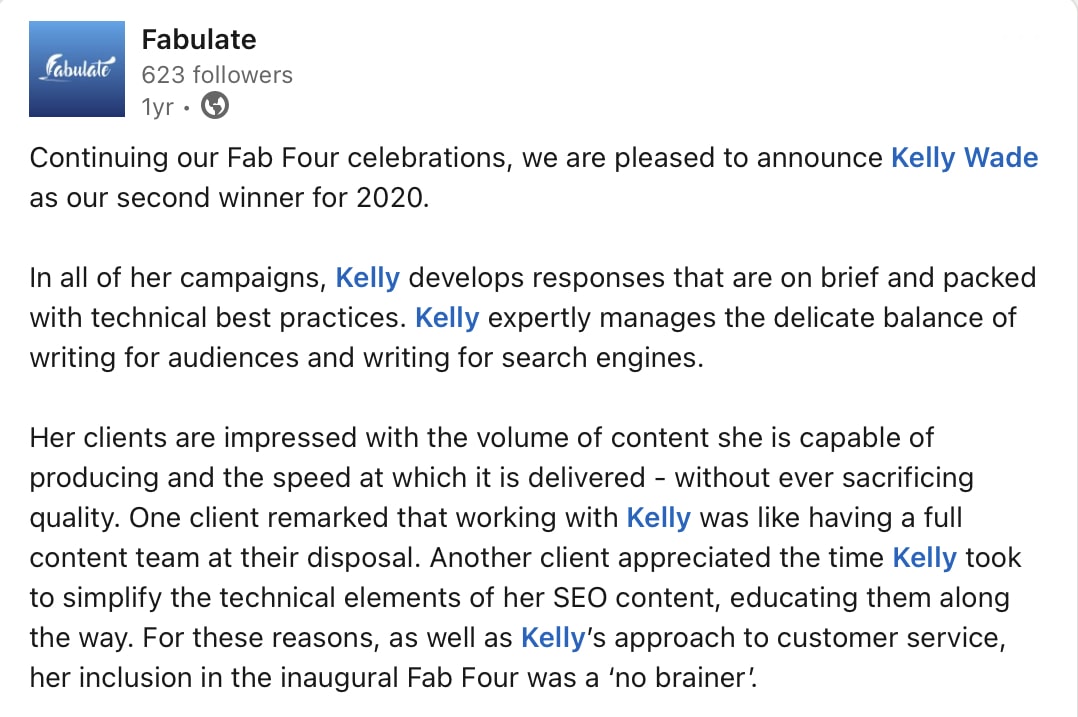Viewport: 1078px width, 717px height.
Task: Select the Kelly Wade announcement link
Action: coord(963,157)
